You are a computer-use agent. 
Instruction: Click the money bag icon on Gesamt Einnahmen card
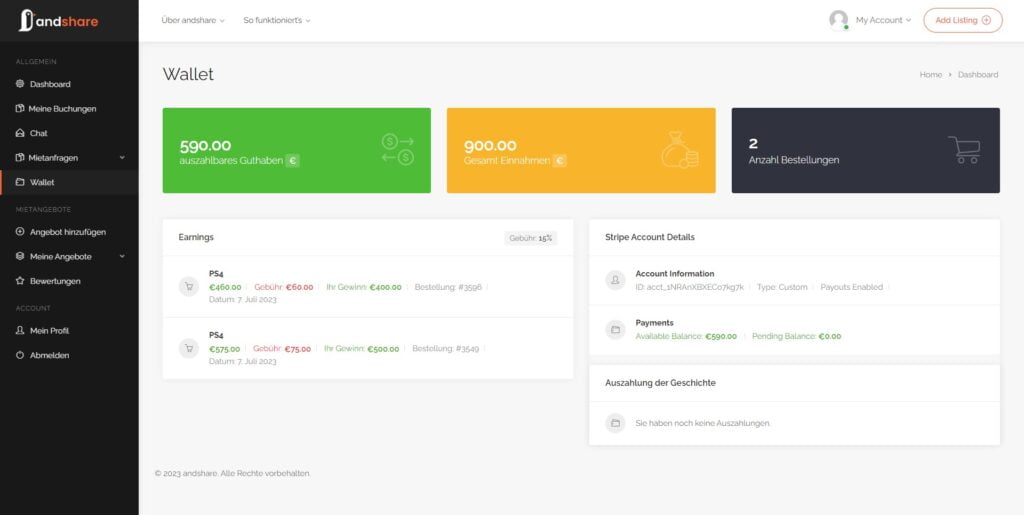[x=680, y=150]
